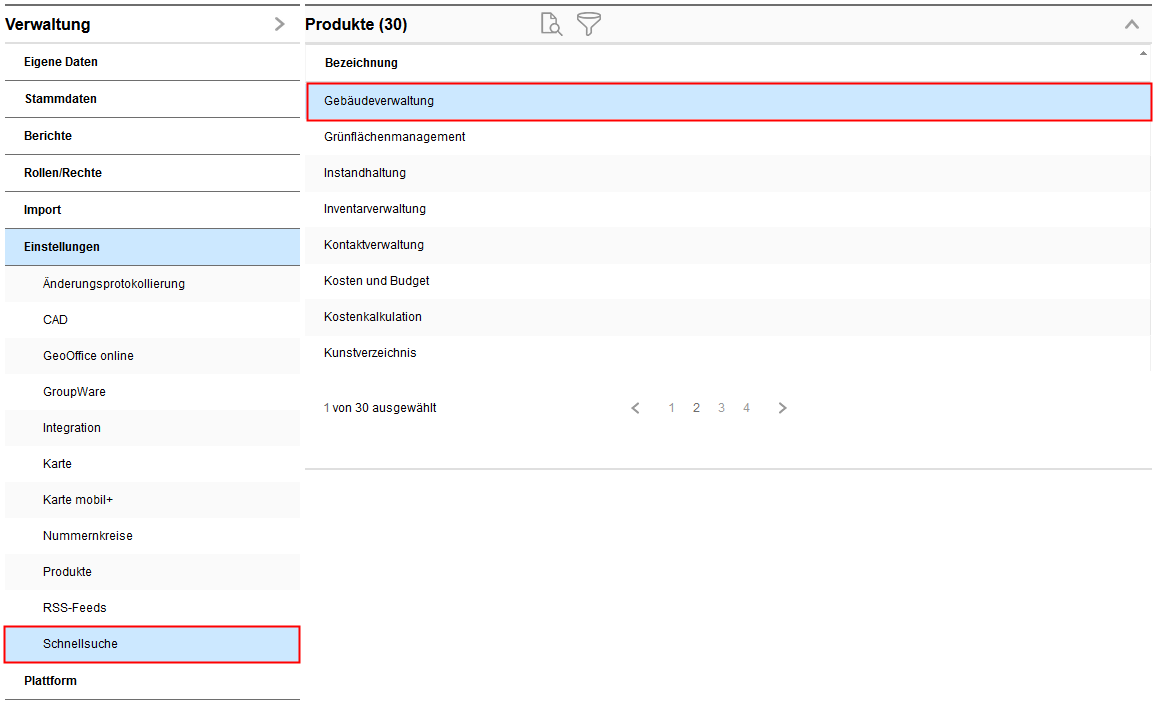Select the Gebäudeverwaltung product
The image size is (1159, 706).
click(378, 100)
